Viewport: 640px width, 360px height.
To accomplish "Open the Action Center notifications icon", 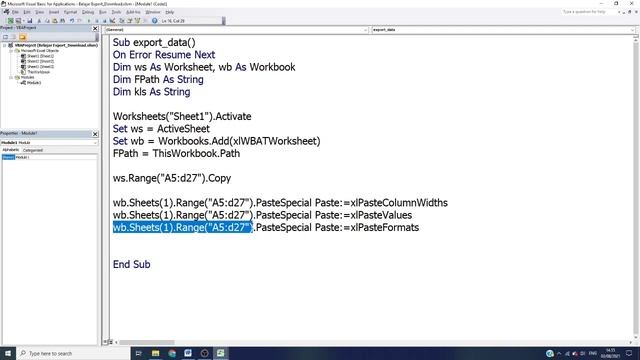I will [x=629, y=353].
